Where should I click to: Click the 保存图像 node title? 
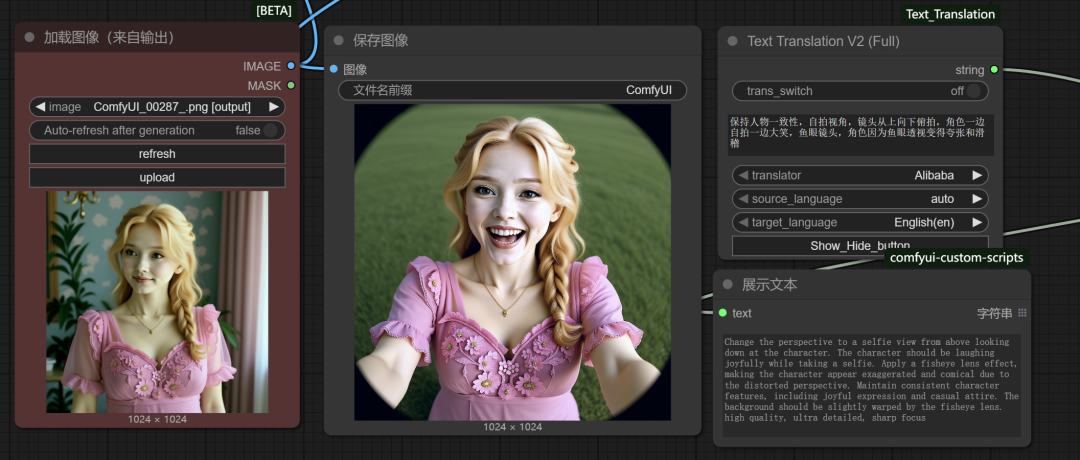click(381, 41)
